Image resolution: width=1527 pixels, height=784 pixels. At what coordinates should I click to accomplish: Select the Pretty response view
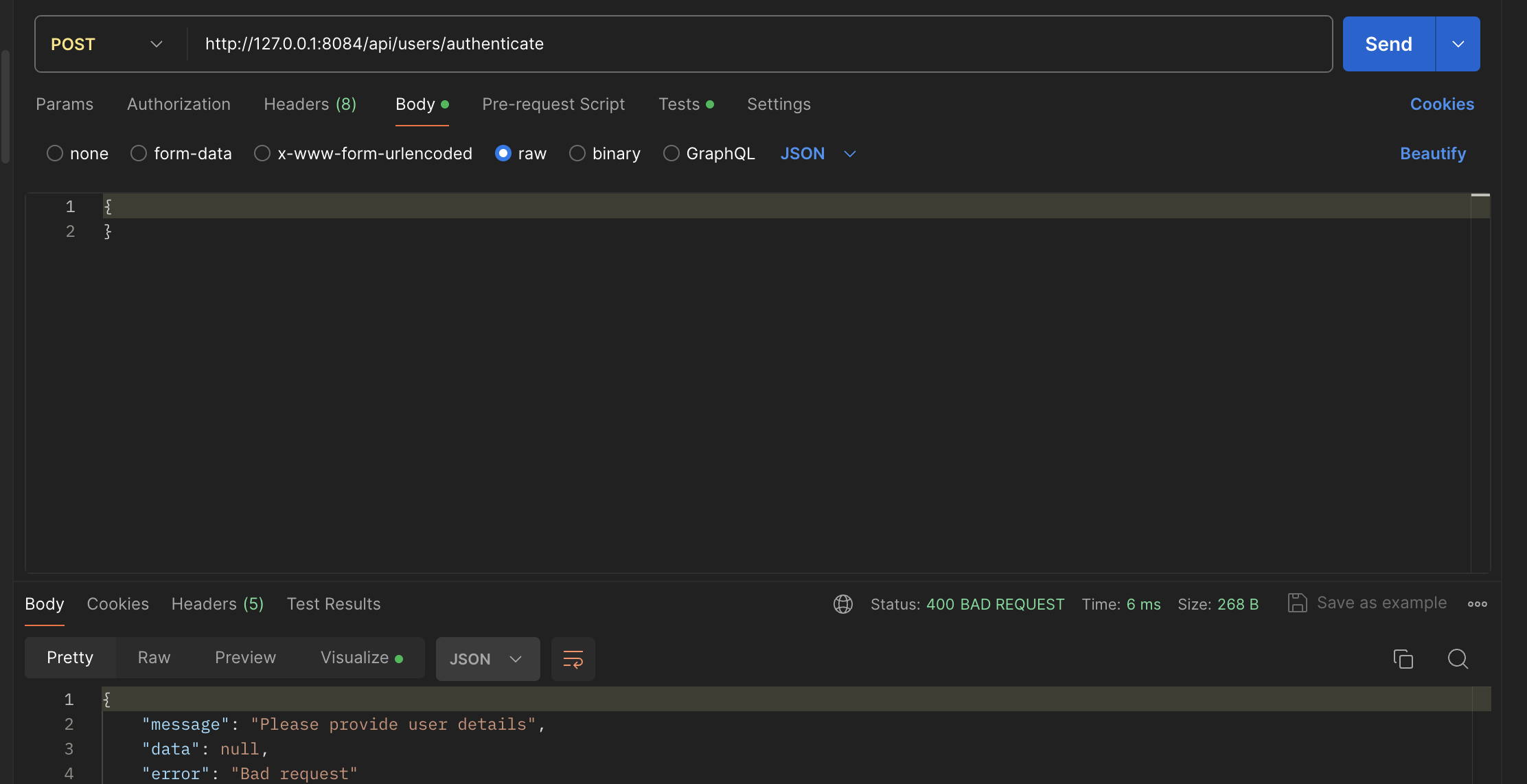70,658
